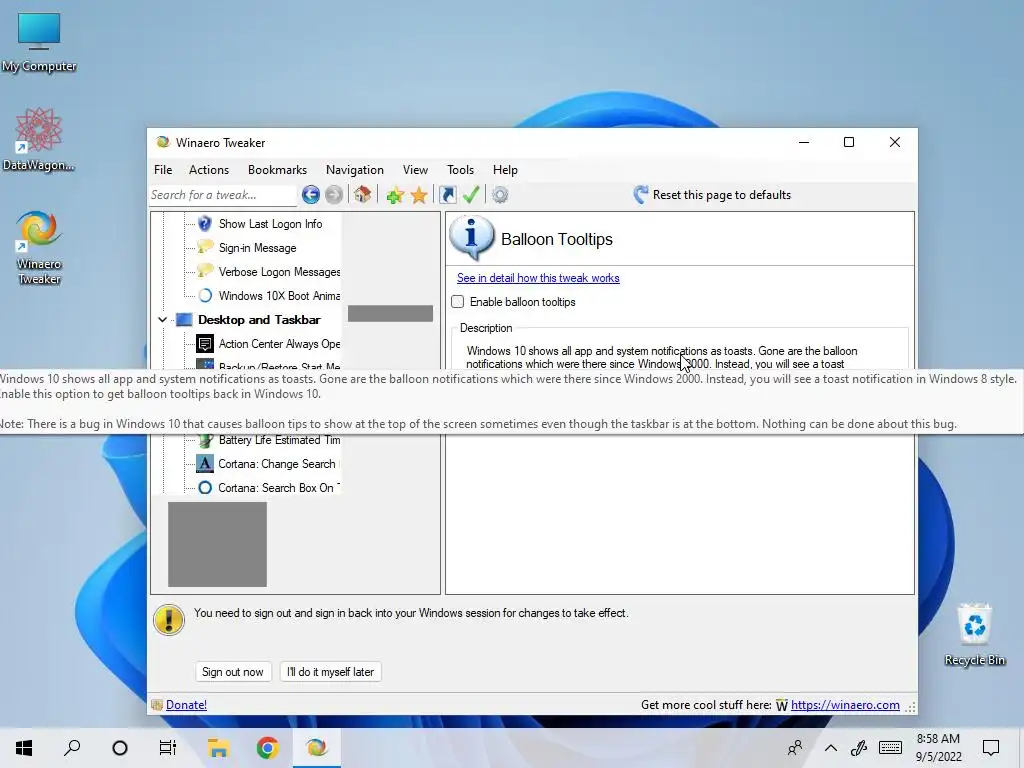The image size is (1024, 768).
Task: Select the Winaero Tweaker desktop shortcut
Action: (x=39, y=248)
